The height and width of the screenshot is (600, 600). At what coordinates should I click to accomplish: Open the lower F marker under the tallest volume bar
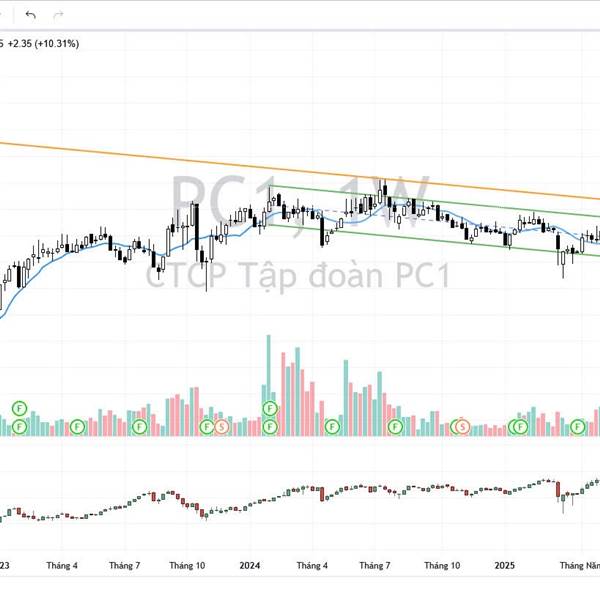click(x=270, y=427)
